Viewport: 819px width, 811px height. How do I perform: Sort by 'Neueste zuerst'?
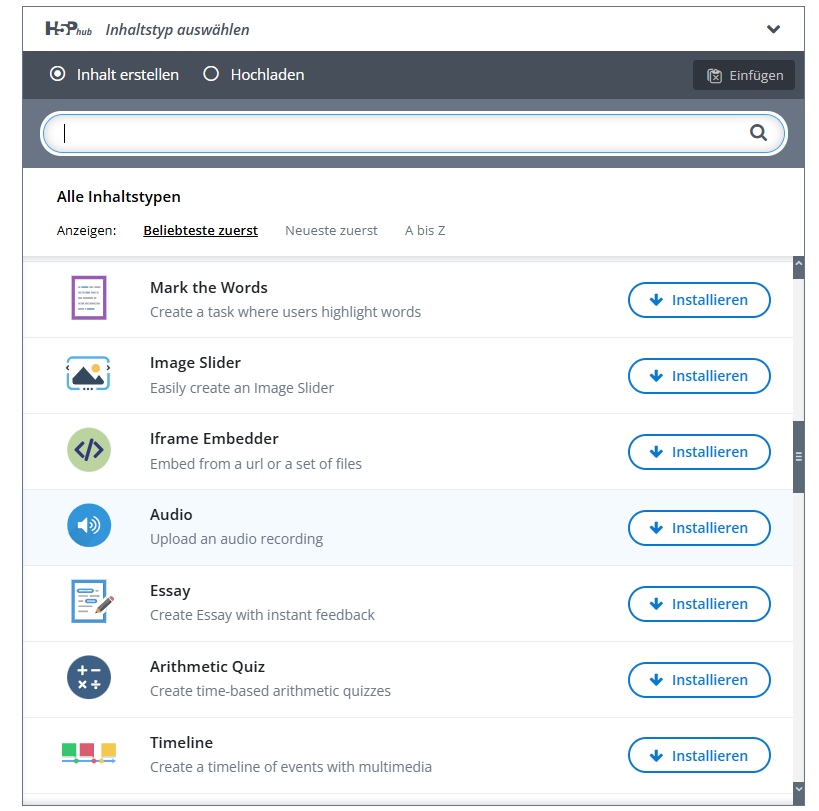[331, 230]
